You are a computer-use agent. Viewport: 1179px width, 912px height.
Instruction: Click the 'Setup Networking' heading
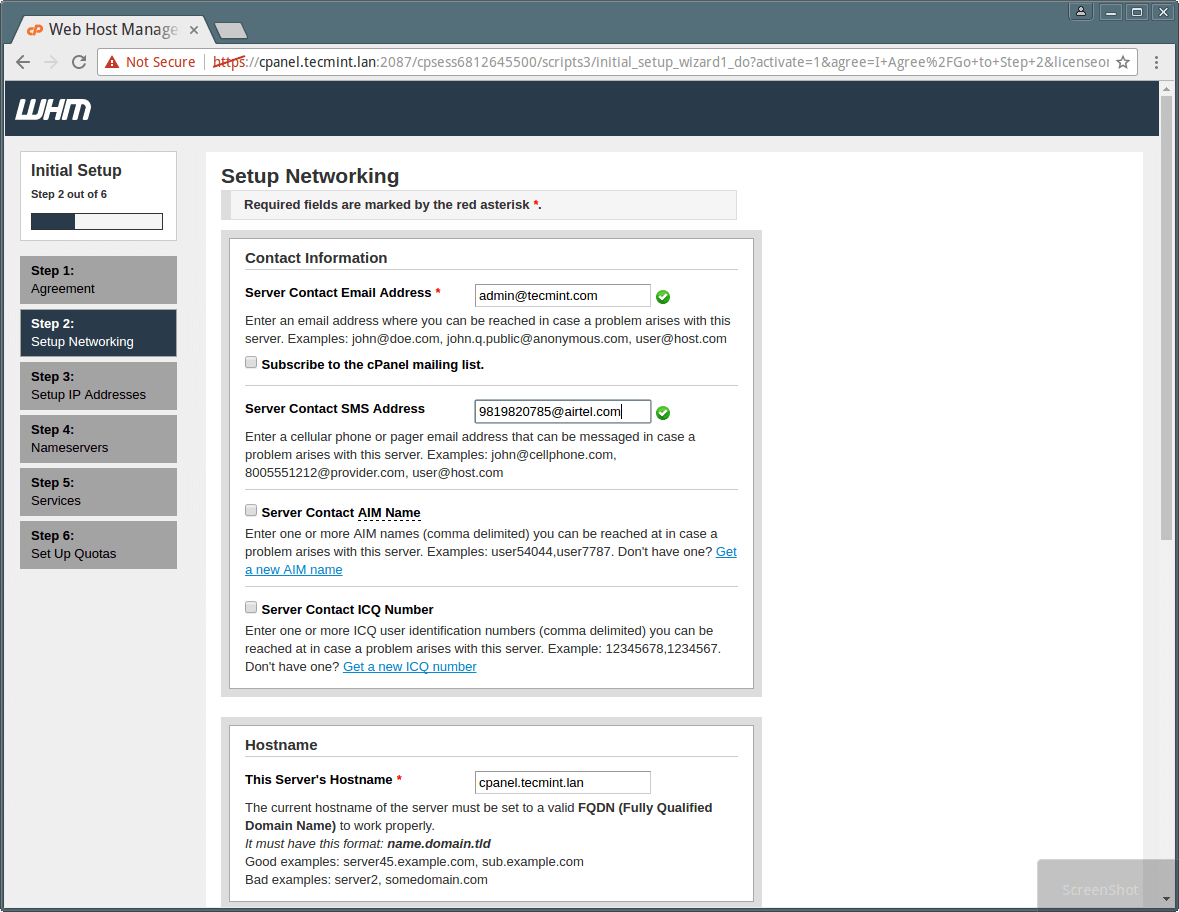(310, 176)
